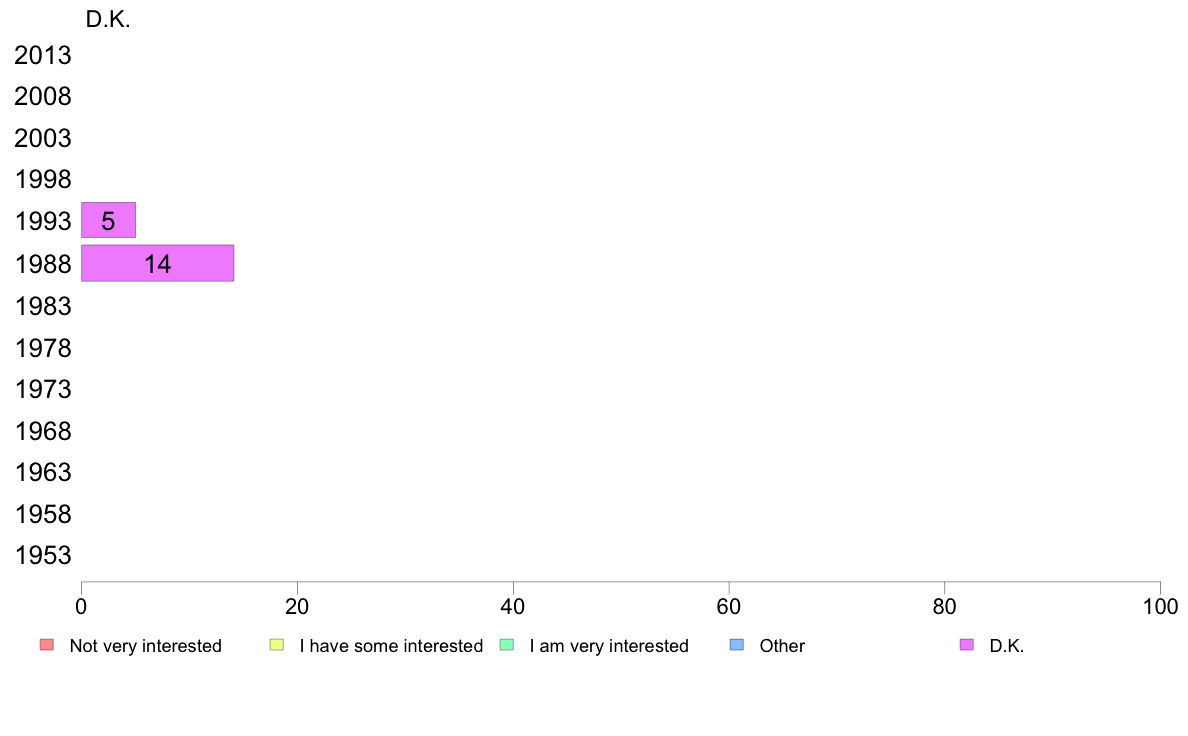This screenshot has width=1188, height=736.
Task: Click the green I am very interested swatch
Action: pos(507,645)
